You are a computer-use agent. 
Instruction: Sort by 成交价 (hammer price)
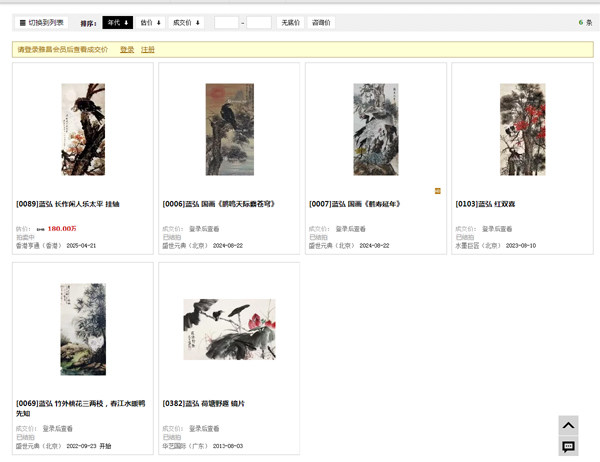[186, 23]
